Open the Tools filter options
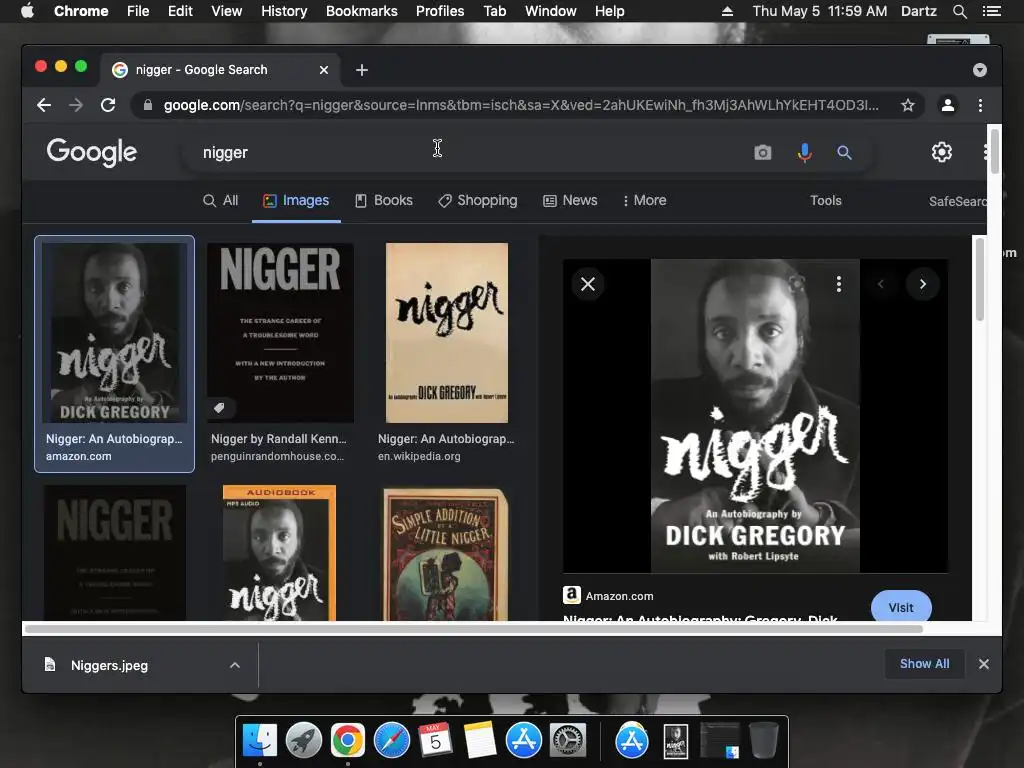 pos(825,200)
